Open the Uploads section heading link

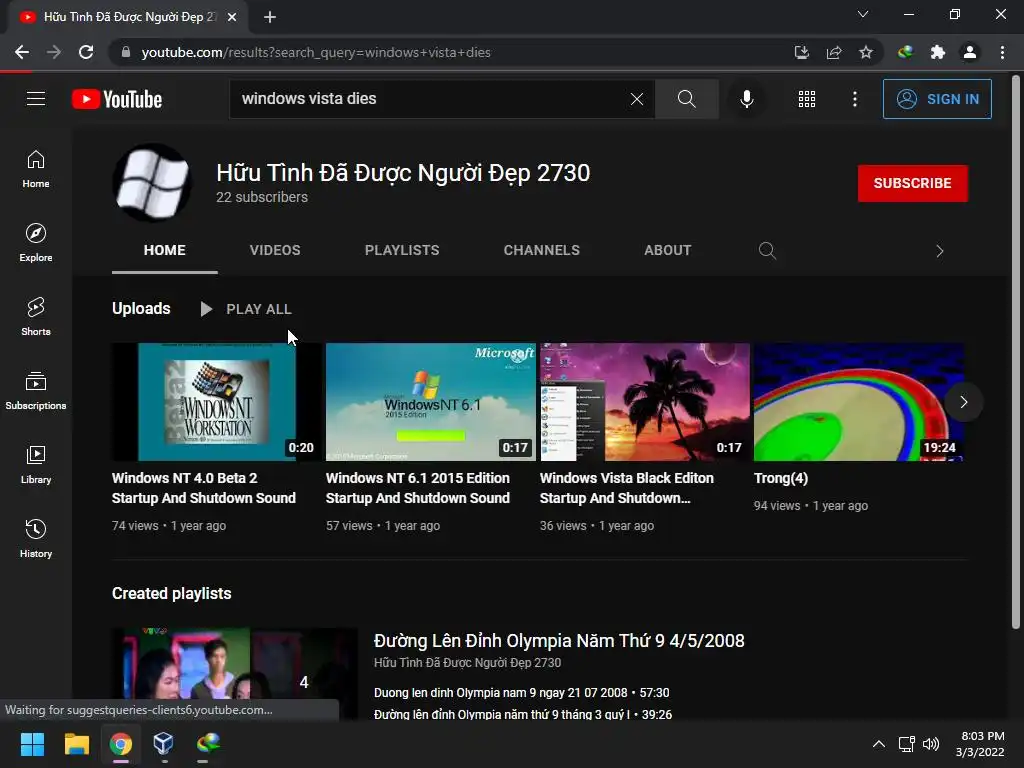141,308
